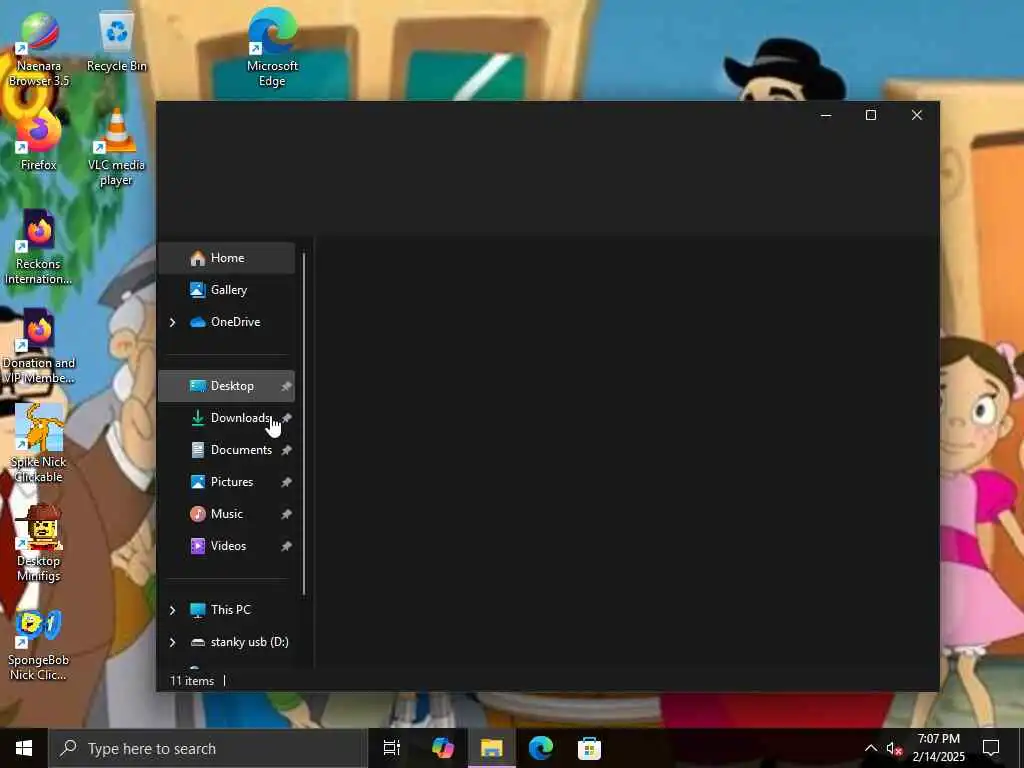Select the Recycle Bin desktop icon
Screen dimensions: 1024x768
(x=116, y=43)
